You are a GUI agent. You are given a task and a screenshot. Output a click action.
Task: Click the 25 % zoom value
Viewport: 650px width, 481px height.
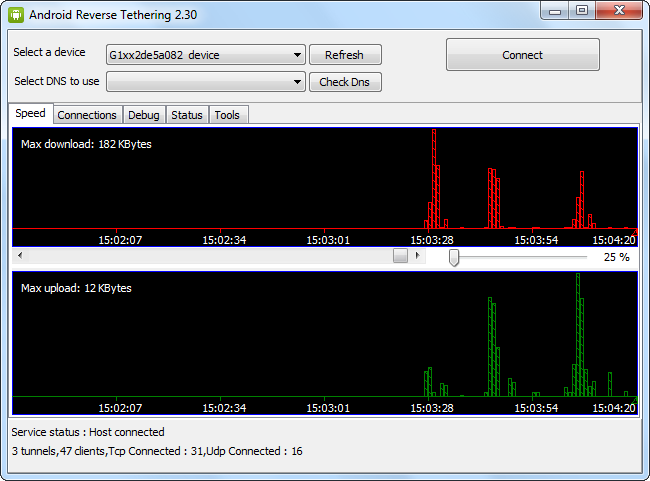tap(616, 257)
